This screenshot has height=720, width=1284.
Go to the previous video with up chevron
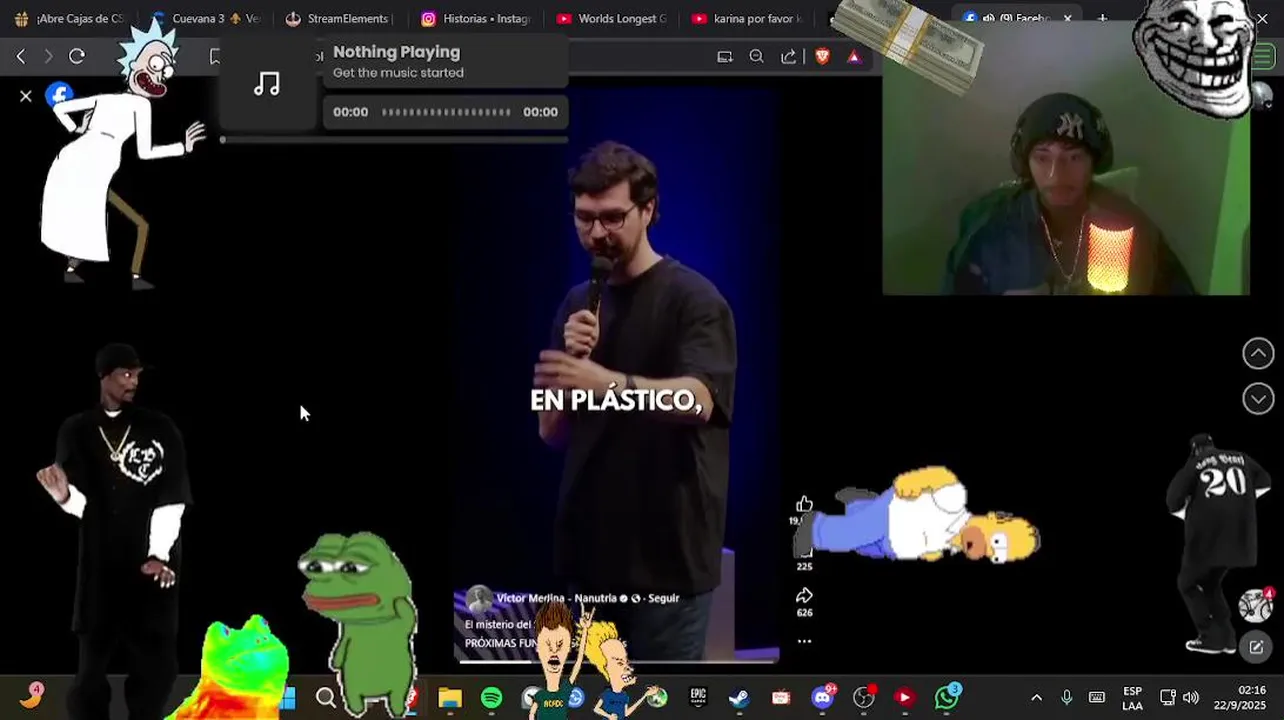coord(1258,353)
